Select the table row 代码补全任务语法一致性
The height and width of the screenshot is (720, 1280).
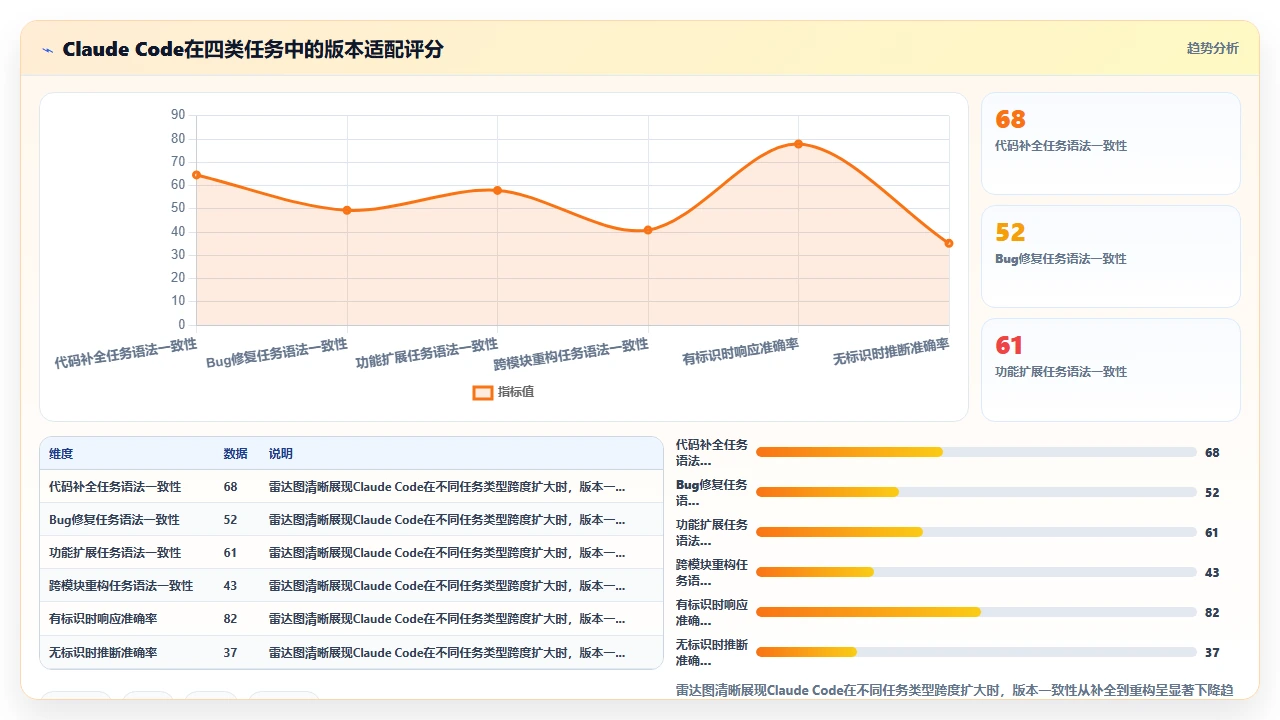351,487
